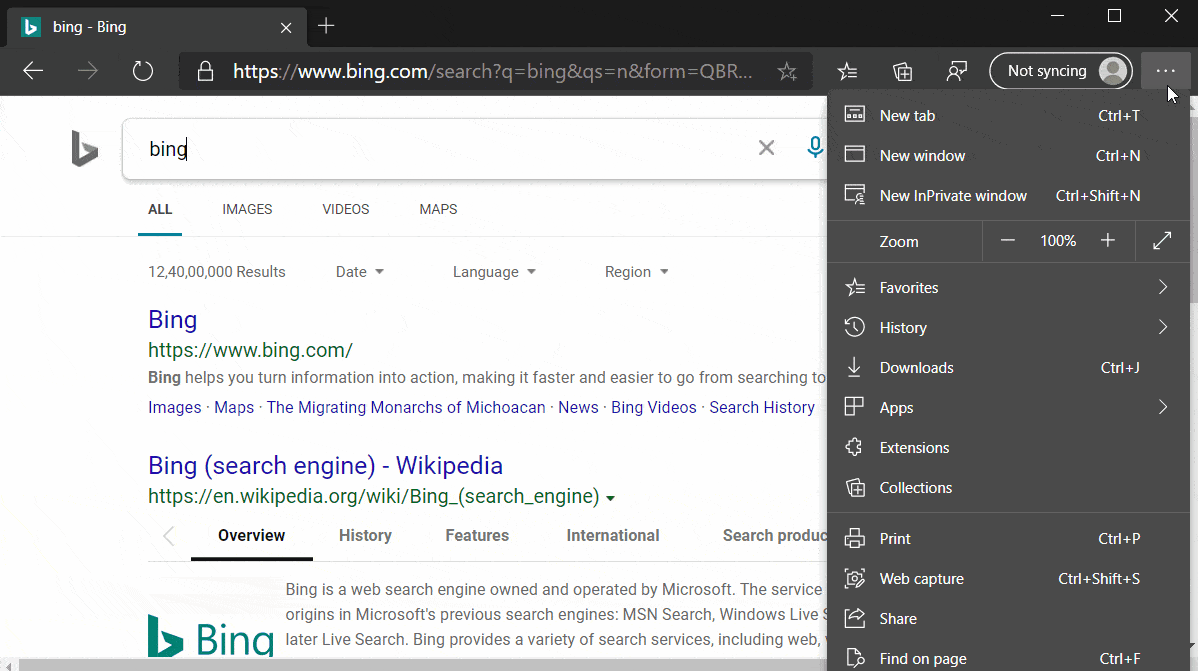Switch to the MAPS tab
This screenshot has width=1198, height=671.
pyautogui.click(x=438, y=209)
